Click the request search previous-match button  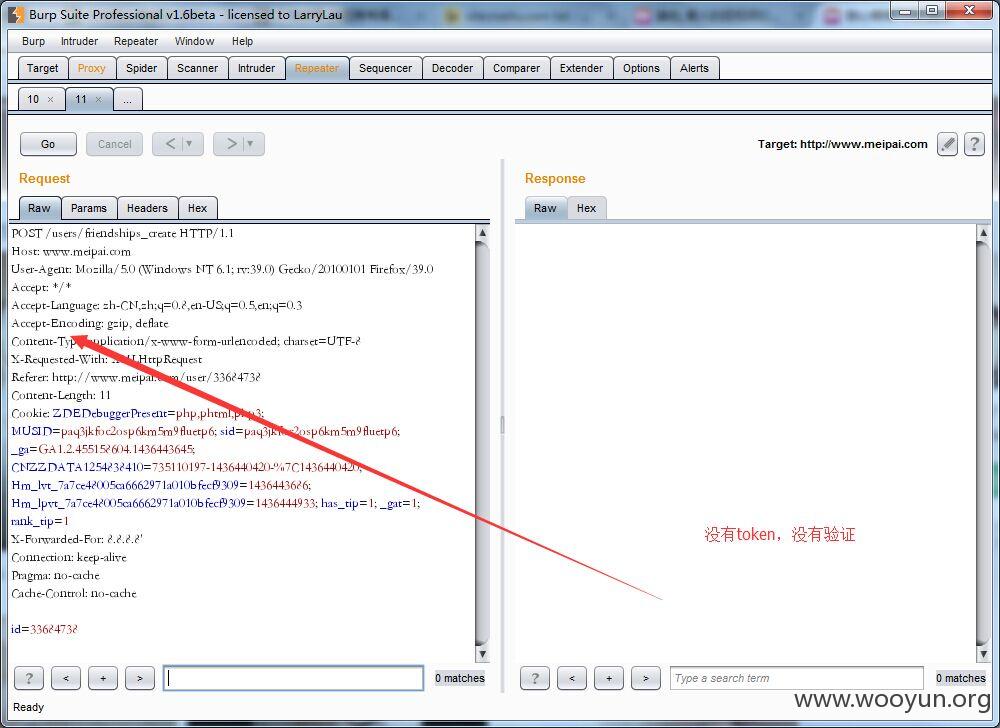pyautogui.click(x=66, y=678)
